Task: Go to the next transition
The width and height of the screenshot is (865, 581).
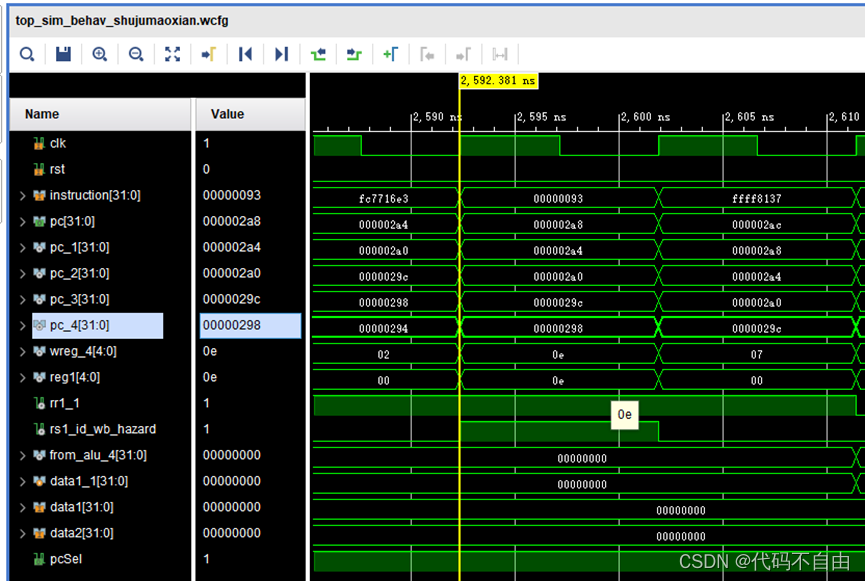Action: tap(354, 54)
